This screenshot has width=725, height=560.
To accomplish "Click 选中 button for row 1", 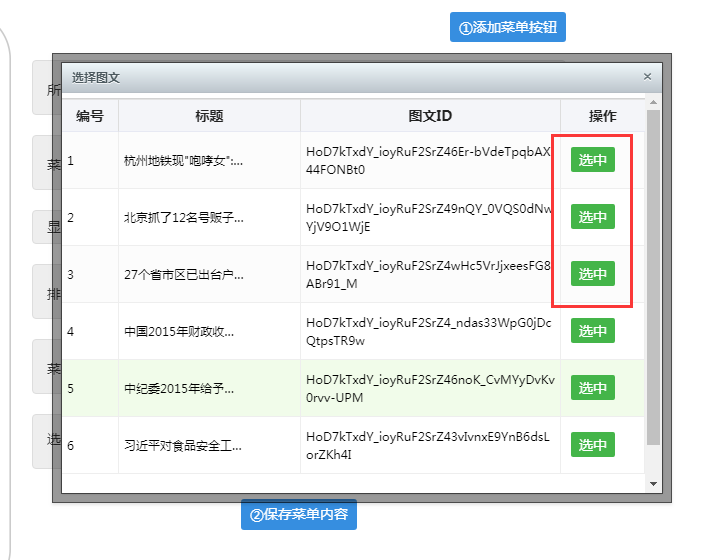I will pyautogui.click(x=592, y=160).
